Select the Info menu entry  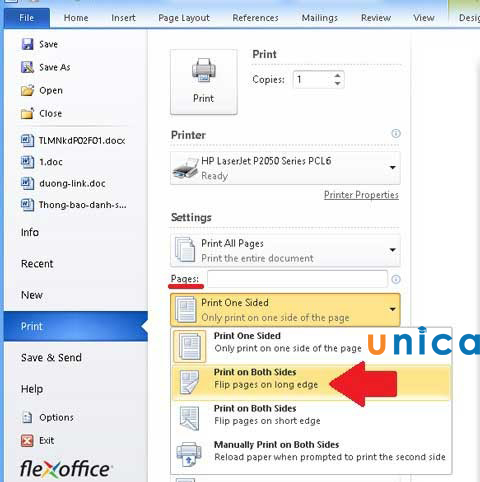(30, 232)
